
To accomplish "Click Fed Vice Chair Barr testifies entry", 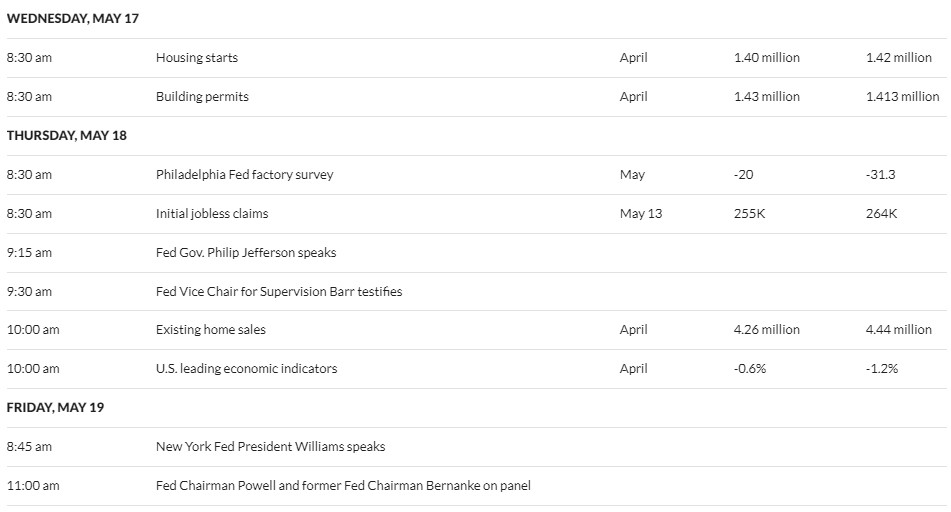I will click(279, 291).
